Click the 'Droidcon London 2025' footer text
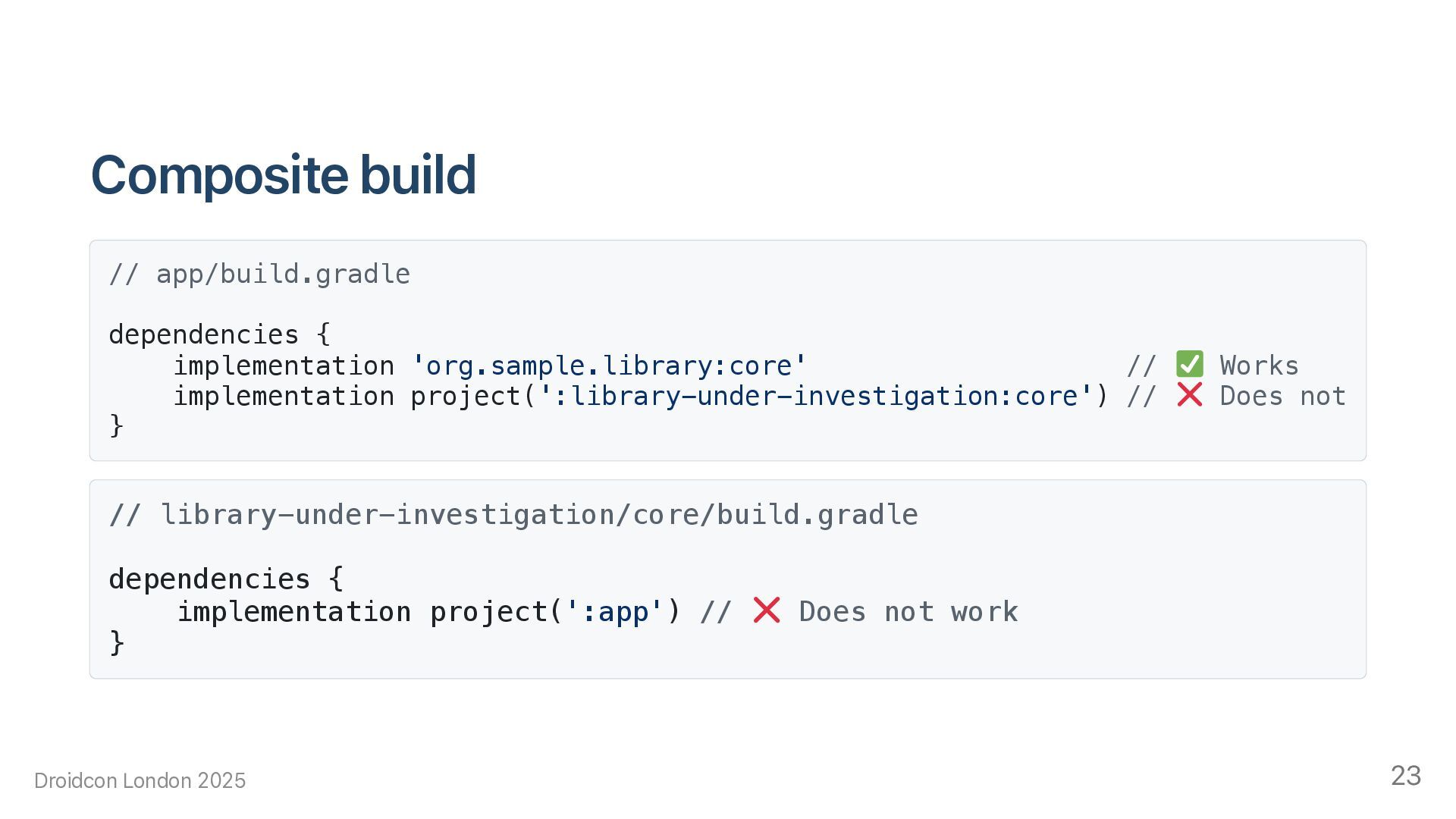 click(140, 780)
